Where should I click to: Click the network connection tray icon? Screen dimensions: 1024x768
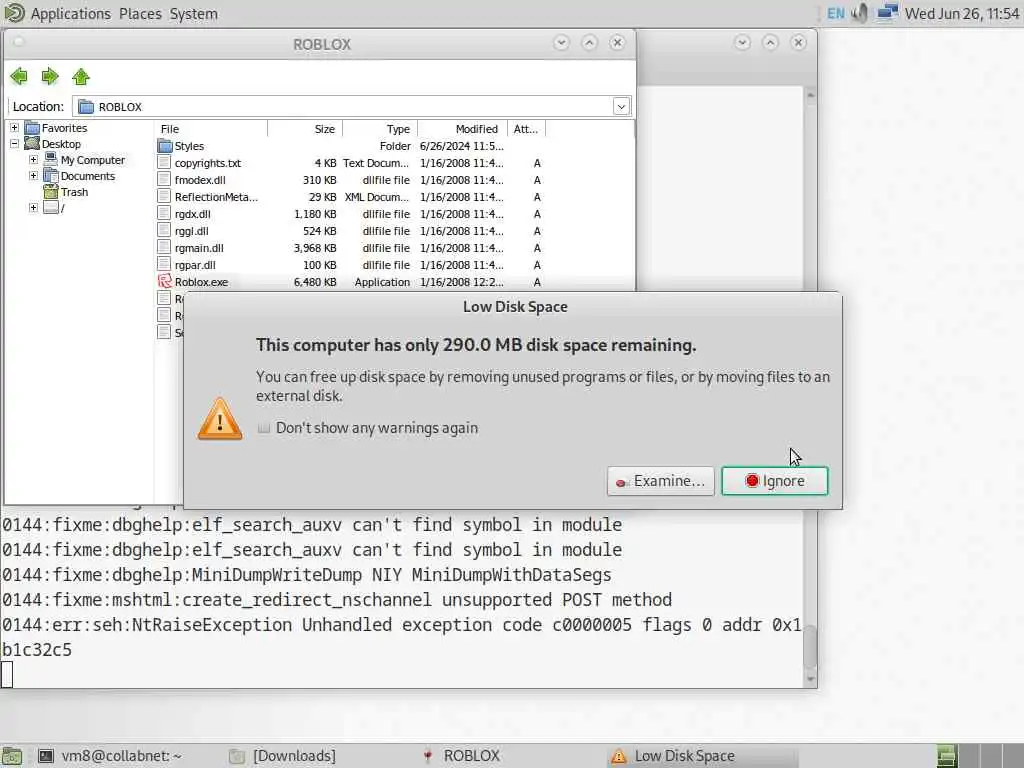pos(886,13)
